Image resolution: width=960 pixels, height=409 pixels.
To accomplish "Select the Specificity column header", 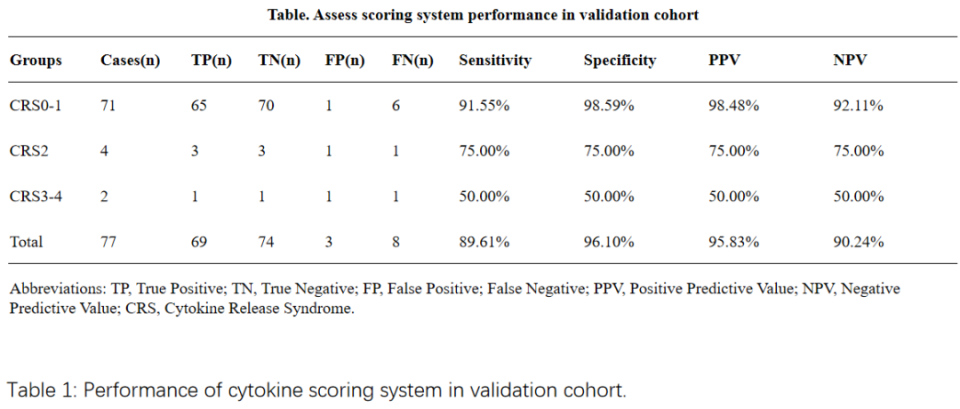I will click(x=620, y=61).
